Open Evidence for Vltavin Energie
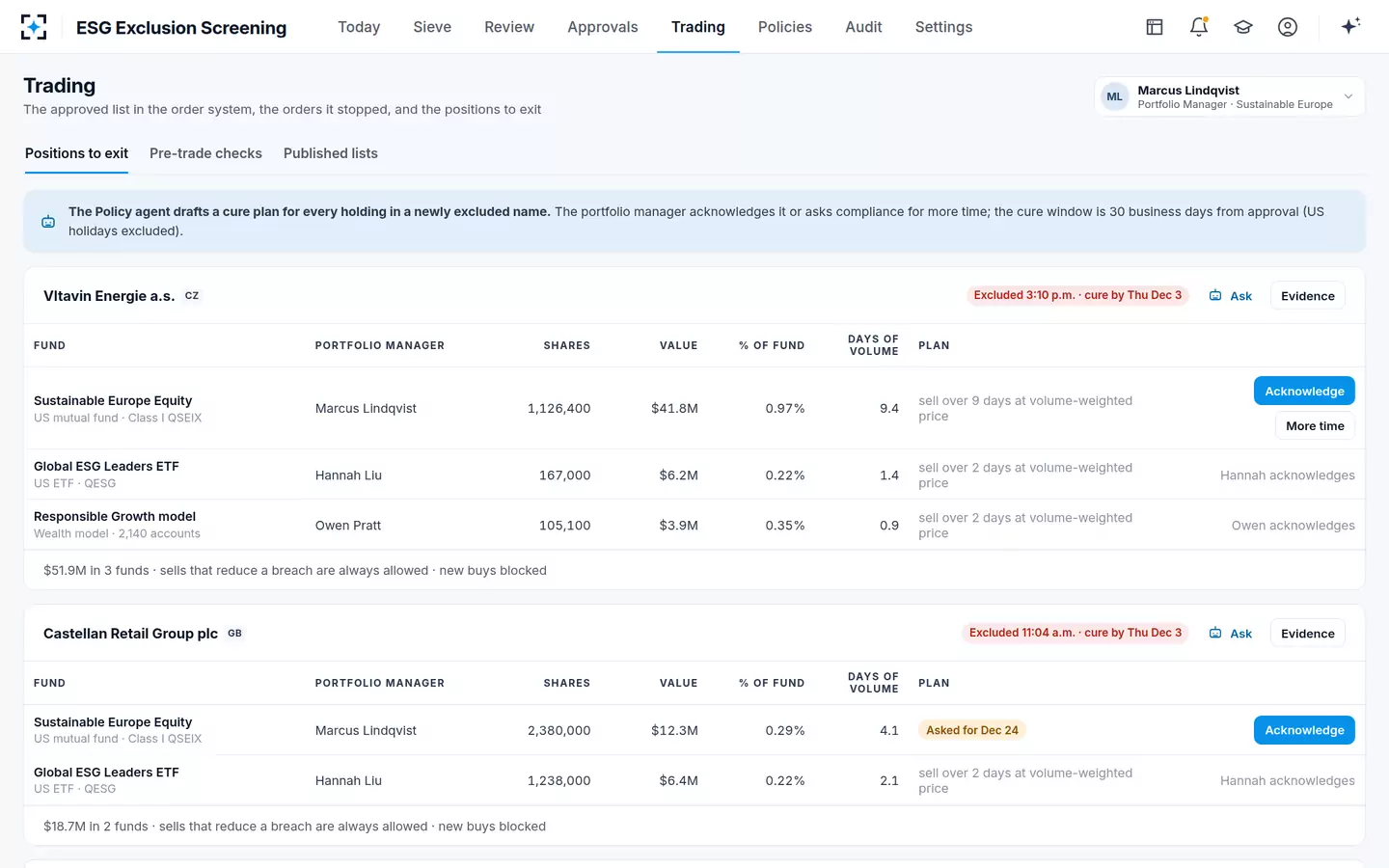 point(1308,296)
